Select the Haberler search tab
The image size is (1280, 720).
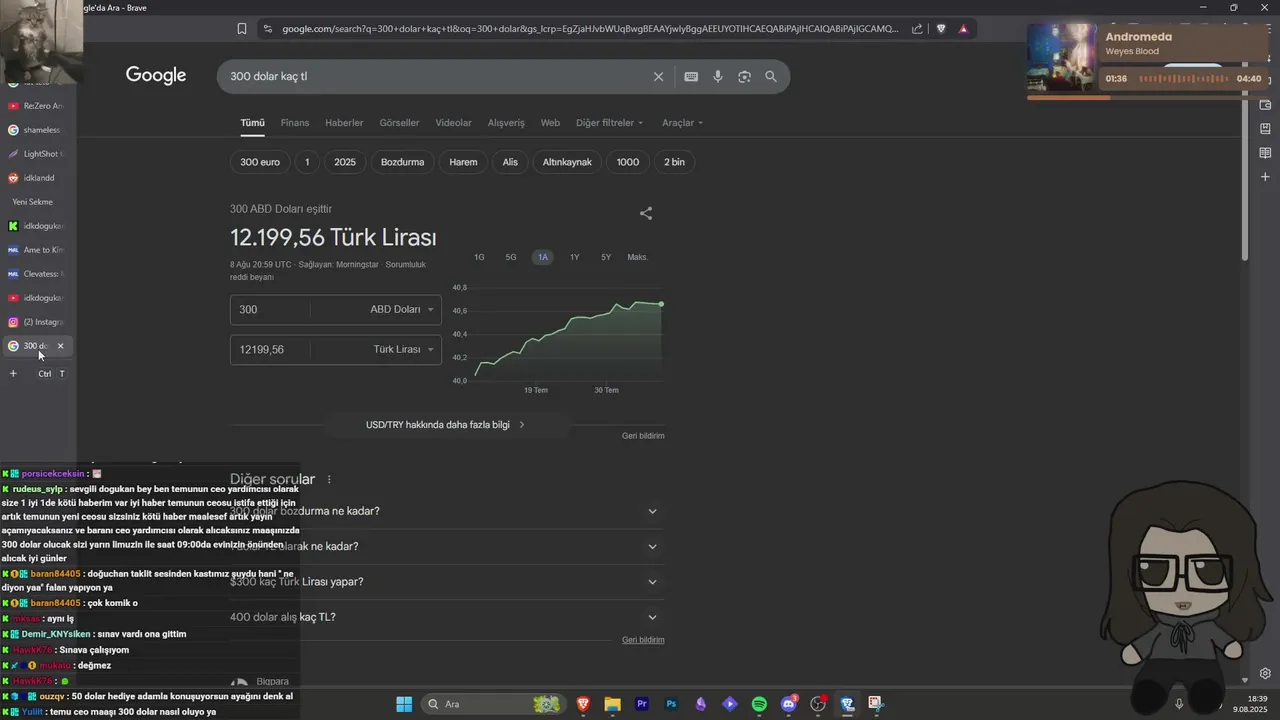344,123
